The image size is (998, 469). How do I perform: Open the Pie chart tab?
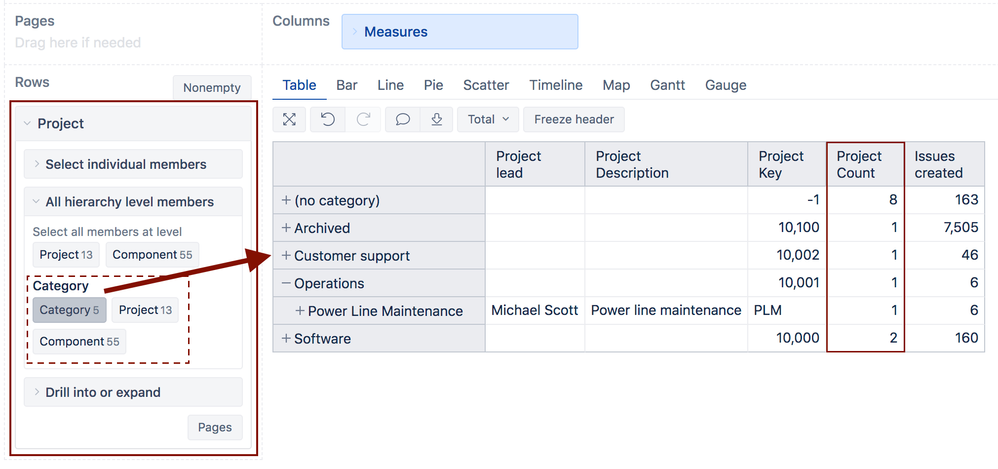point(433,85)
